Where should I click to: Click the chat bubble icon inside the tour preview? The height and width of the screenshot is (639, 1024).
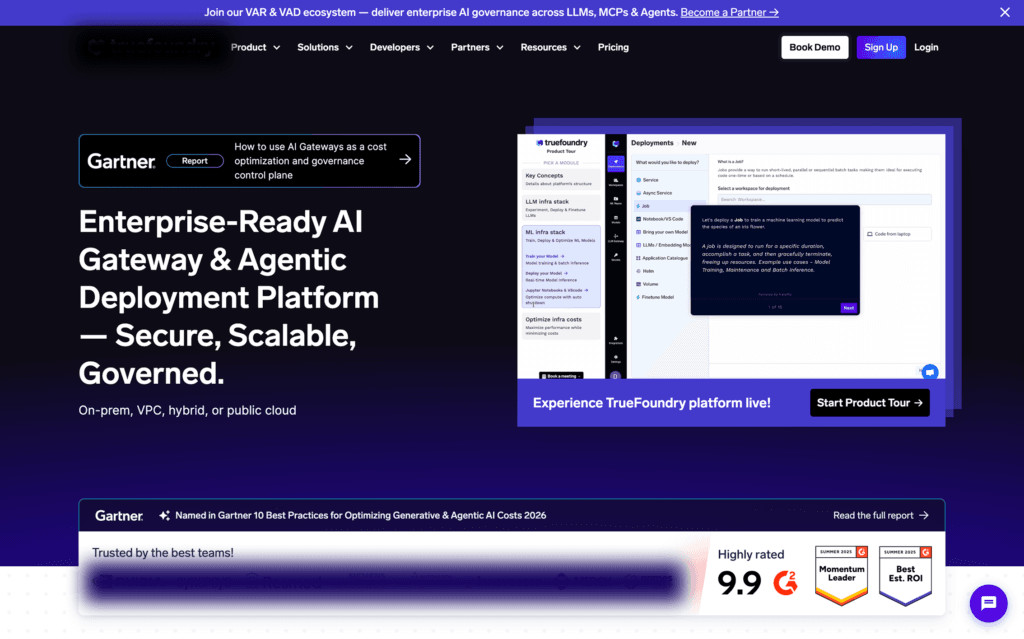[x=930, y=372]
